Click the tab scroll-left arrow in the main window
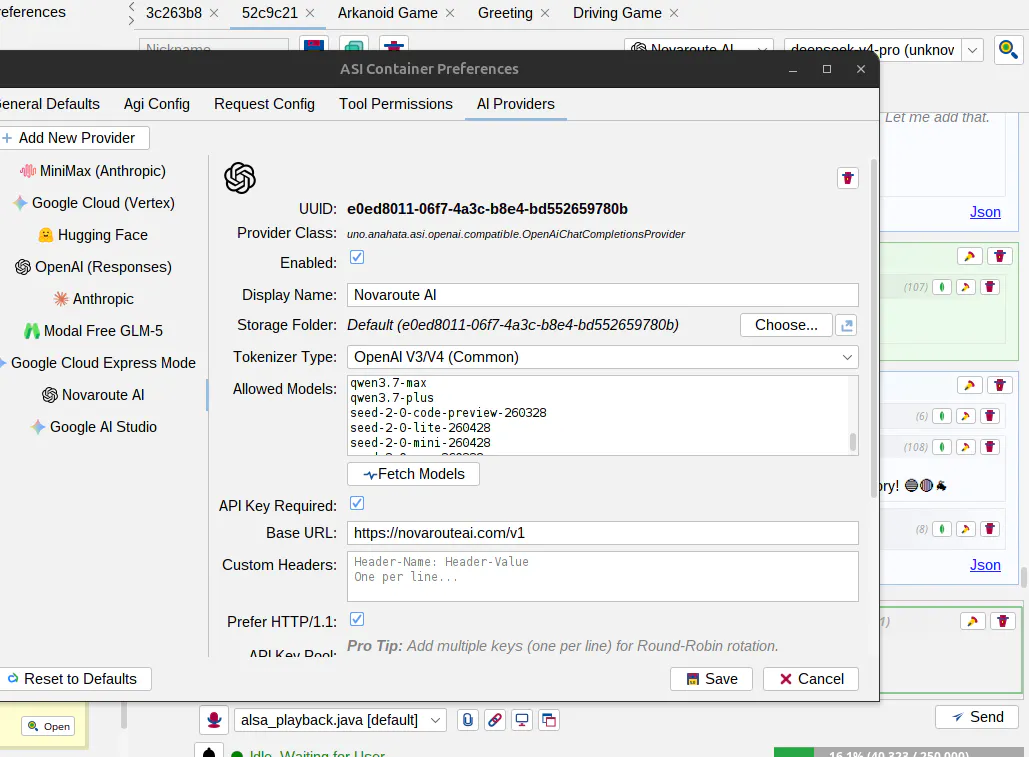This screenshot has height=757, width=1029. coord(132,6)
